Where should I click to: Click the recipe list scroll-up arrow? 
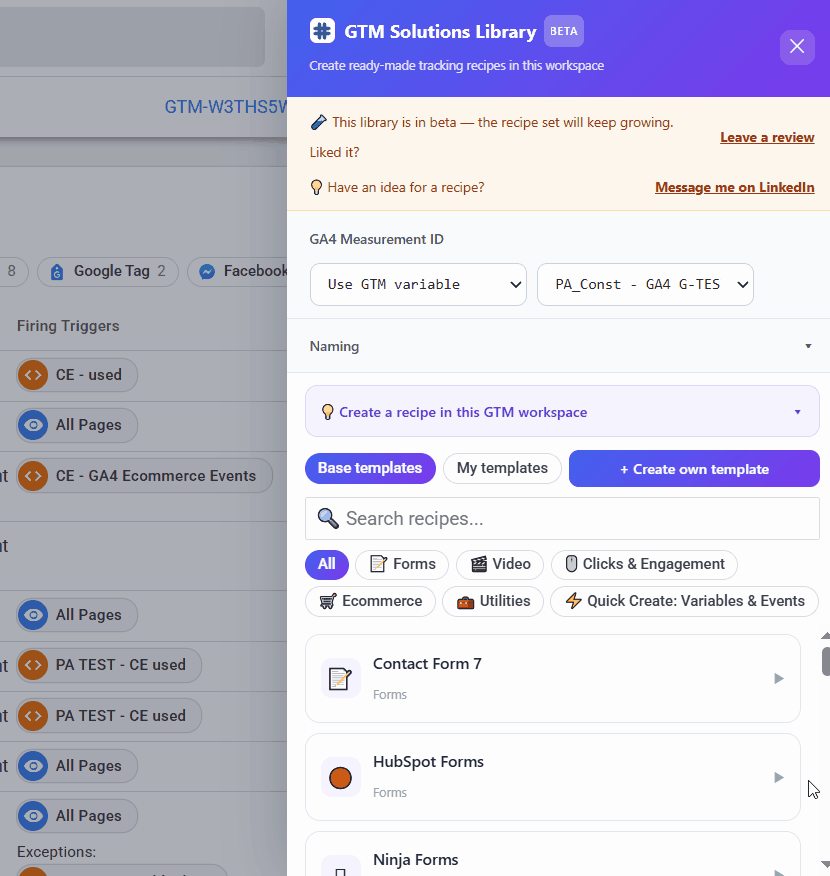(x=826, y=636)
